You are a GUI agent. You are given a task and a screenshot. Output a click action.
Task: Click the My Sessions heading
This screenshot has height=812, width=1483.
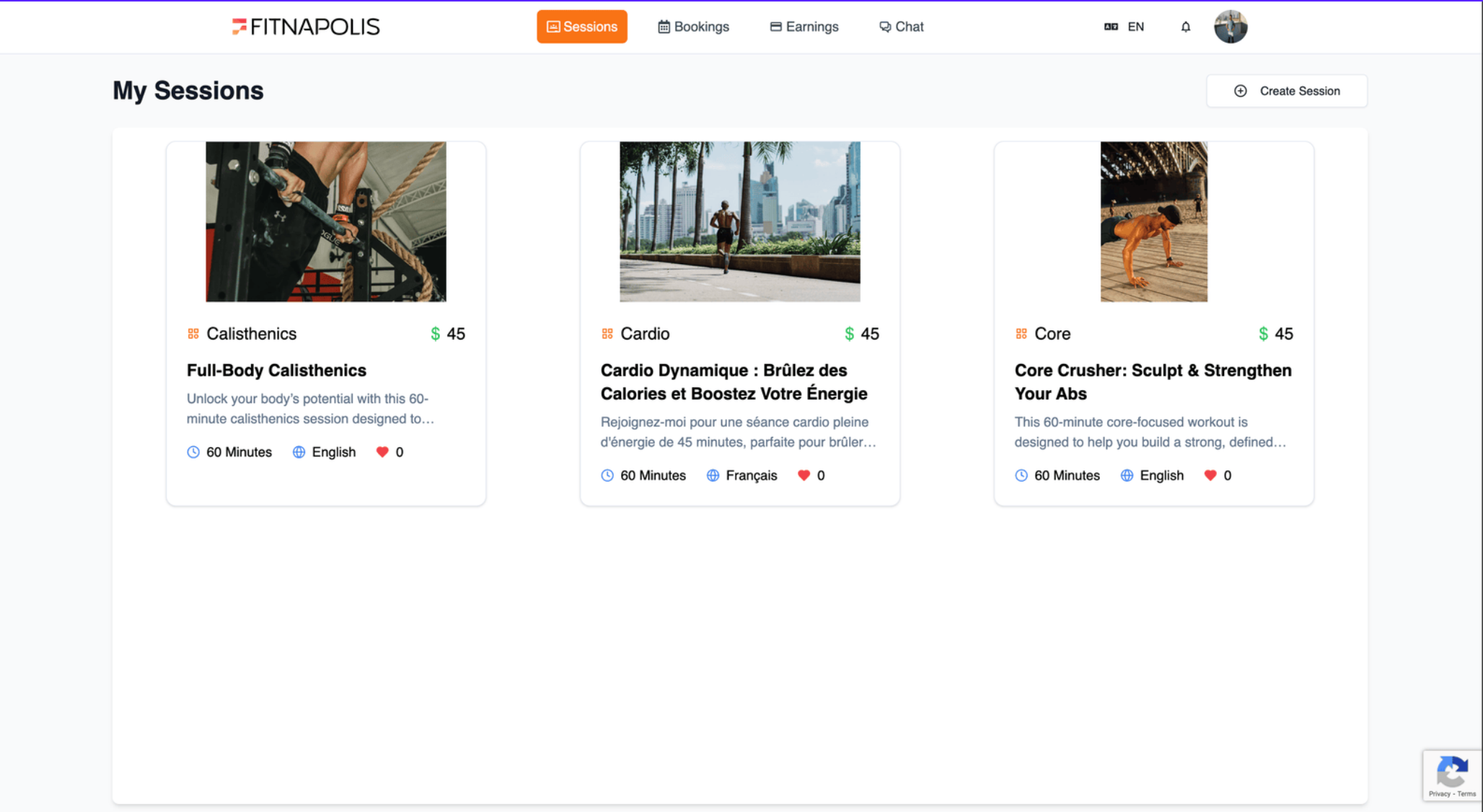[x=188, y=91]
